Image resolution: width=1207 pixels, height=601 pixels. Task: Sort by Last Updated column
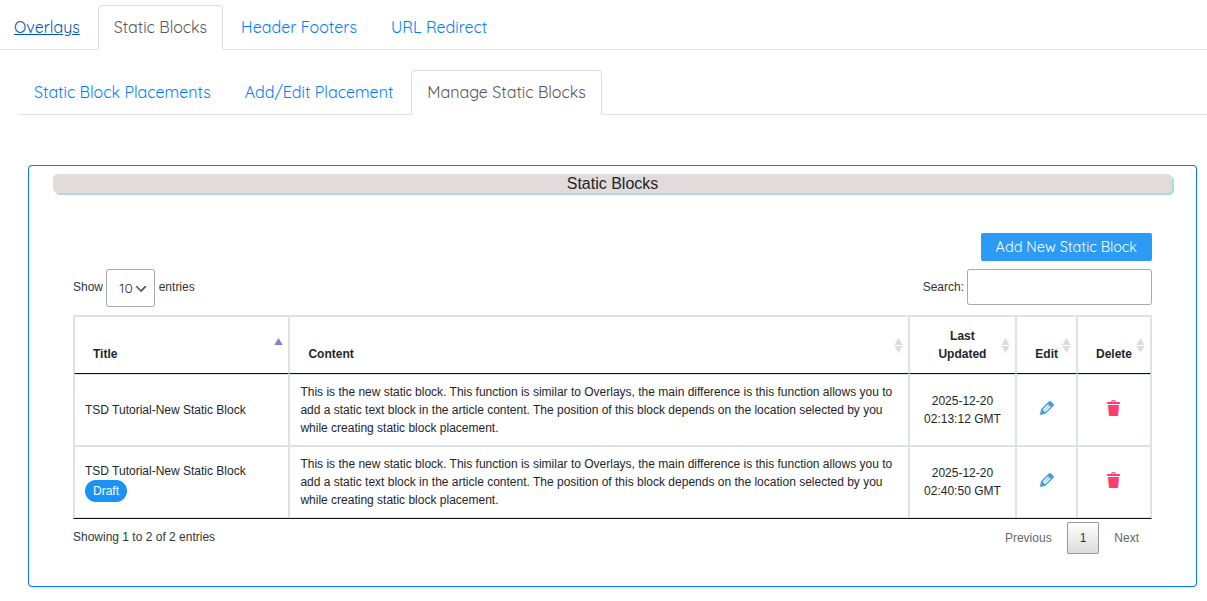coord(962,345)
